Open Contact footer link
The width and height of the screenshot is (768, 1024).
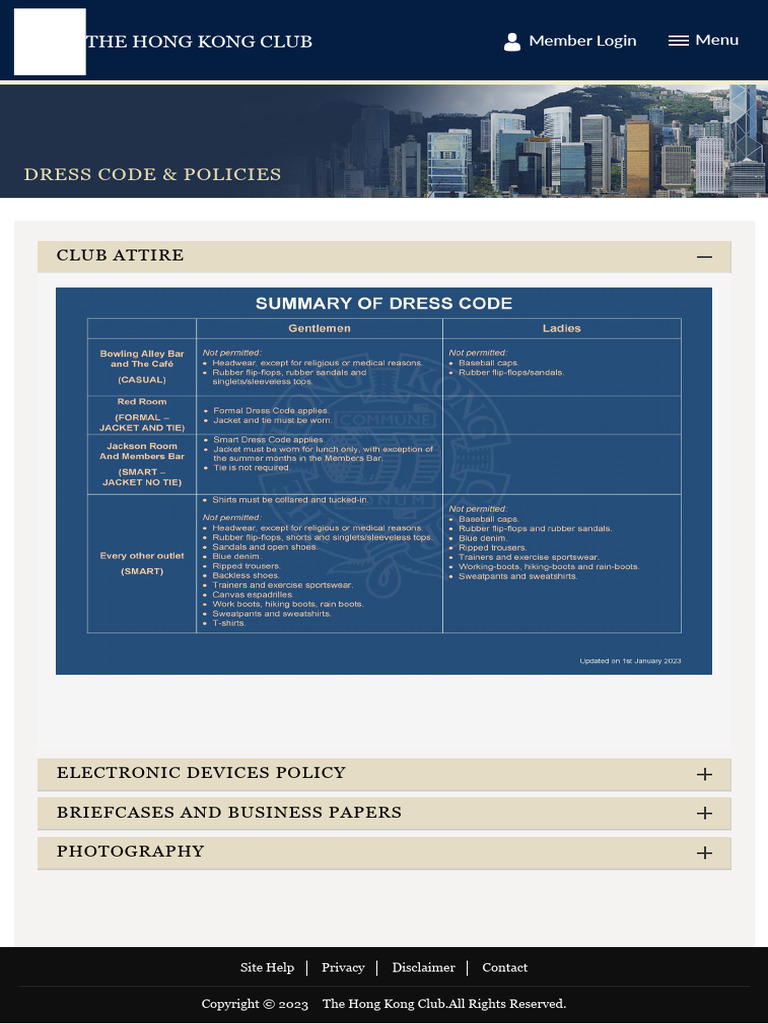click(x=505, y=967)
